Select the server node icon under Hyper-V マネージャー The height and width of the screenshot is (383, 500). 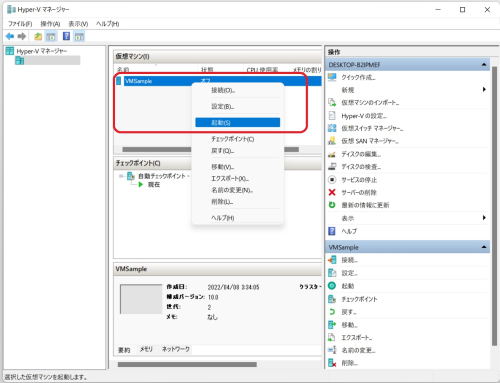tap(19, 60)
